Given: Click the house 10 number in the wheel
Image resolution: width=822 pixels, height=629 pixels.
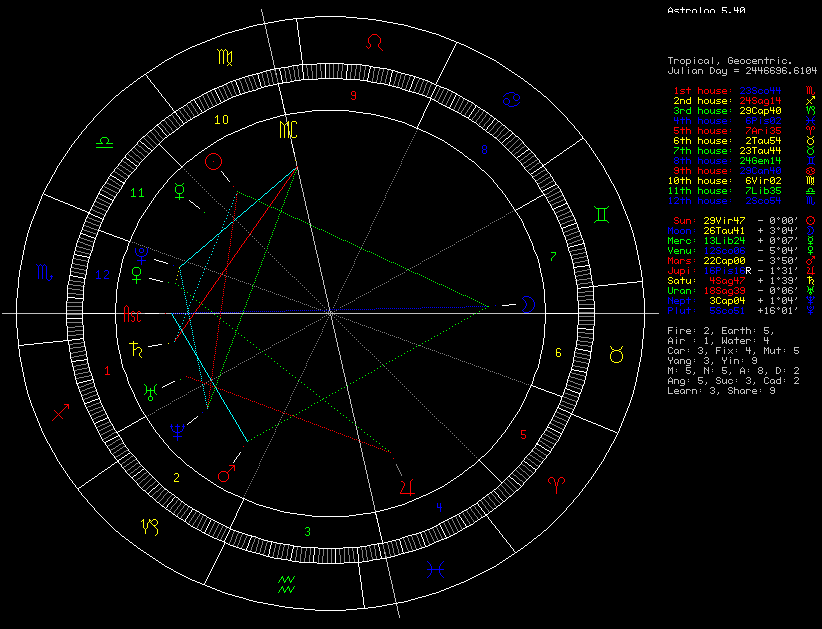Looking at the screenshot, I should 222,119.
